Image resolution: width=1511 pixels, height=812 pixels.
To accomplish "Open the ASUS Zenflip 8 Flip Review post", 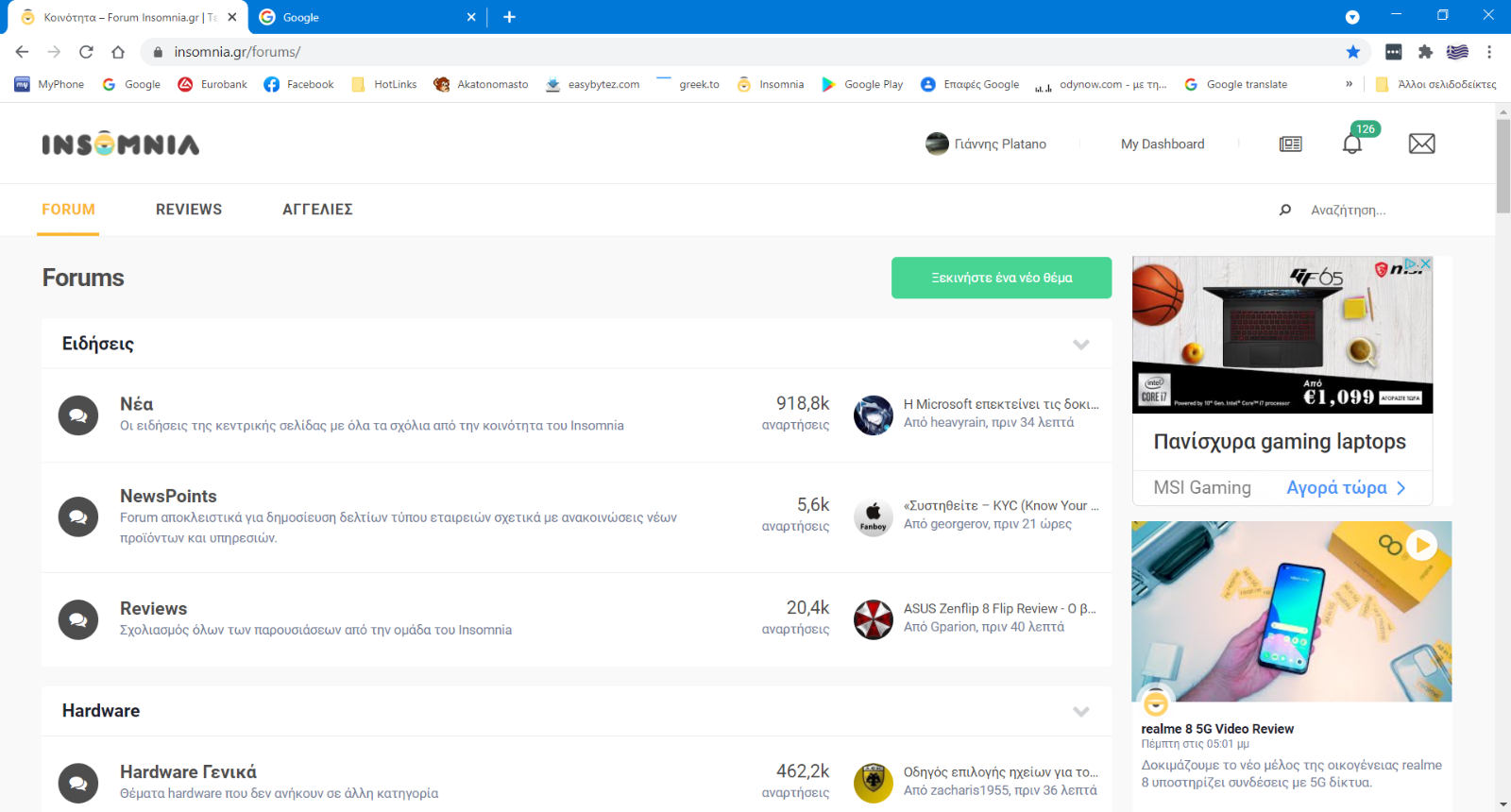I will (x=1000, y=608).
